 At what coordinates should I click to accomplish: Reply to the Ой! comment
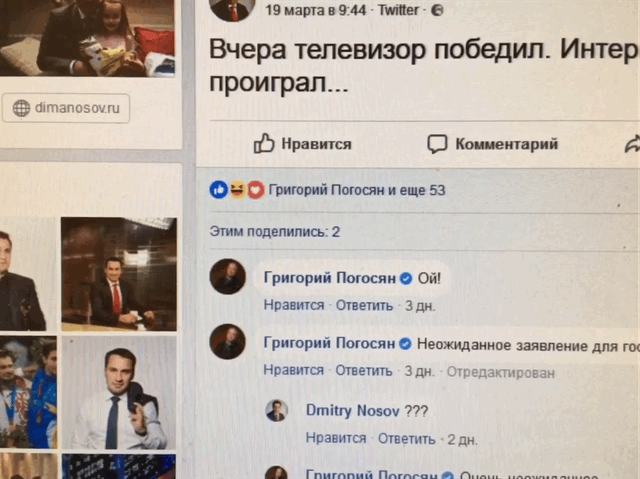coord(364,306)
